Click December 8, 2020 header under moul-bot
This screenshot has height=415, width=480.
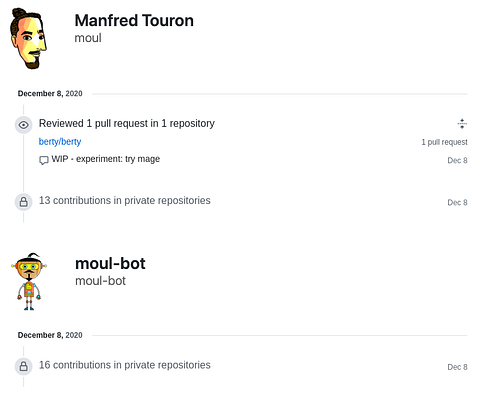coord(50,335)
